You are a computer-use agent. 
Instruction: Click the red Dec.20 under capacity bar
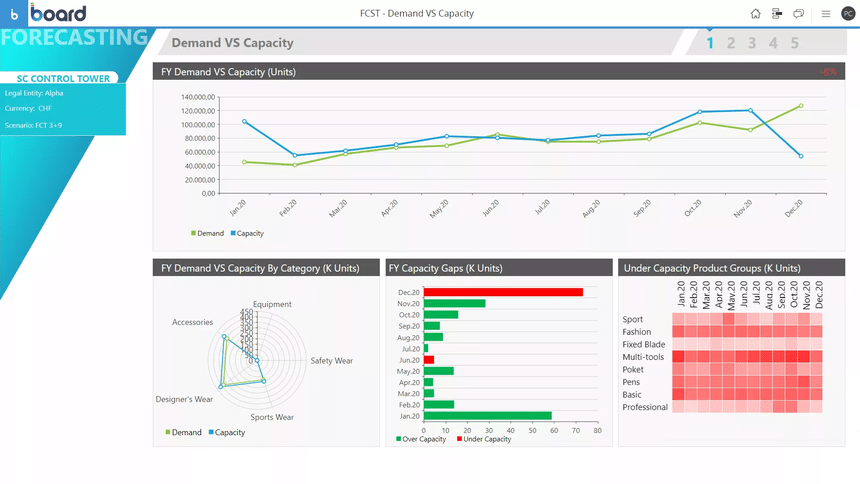coord(503,292)
